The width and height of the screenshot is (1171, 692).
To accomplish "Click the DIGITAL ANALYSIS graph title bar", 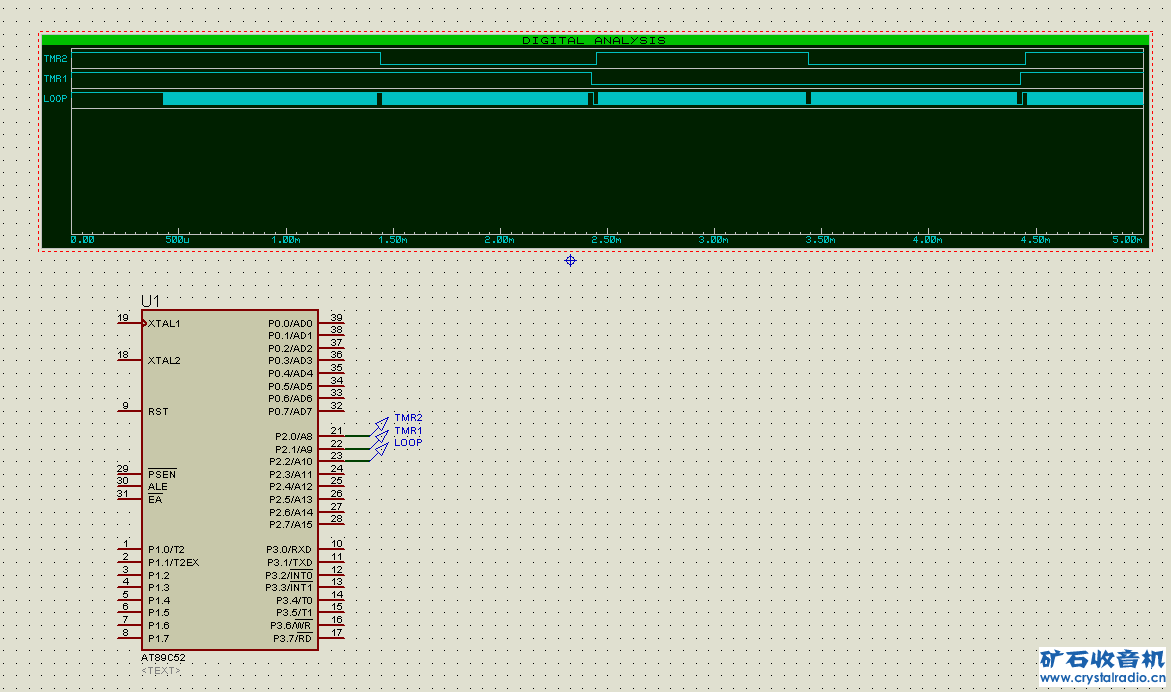I will click(x=594, y=40).
